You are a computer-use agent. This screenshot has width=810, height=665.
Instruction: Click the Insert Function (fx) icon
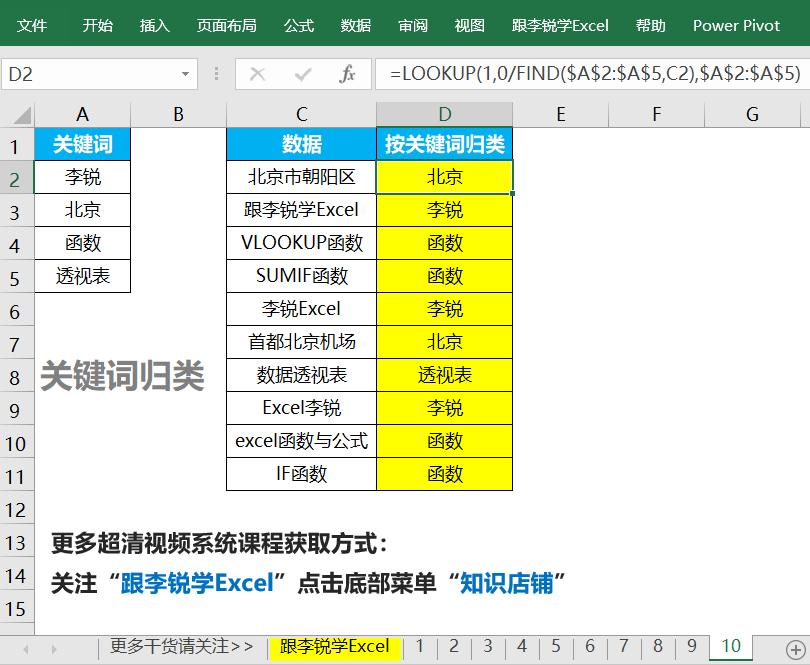point(348,74)
